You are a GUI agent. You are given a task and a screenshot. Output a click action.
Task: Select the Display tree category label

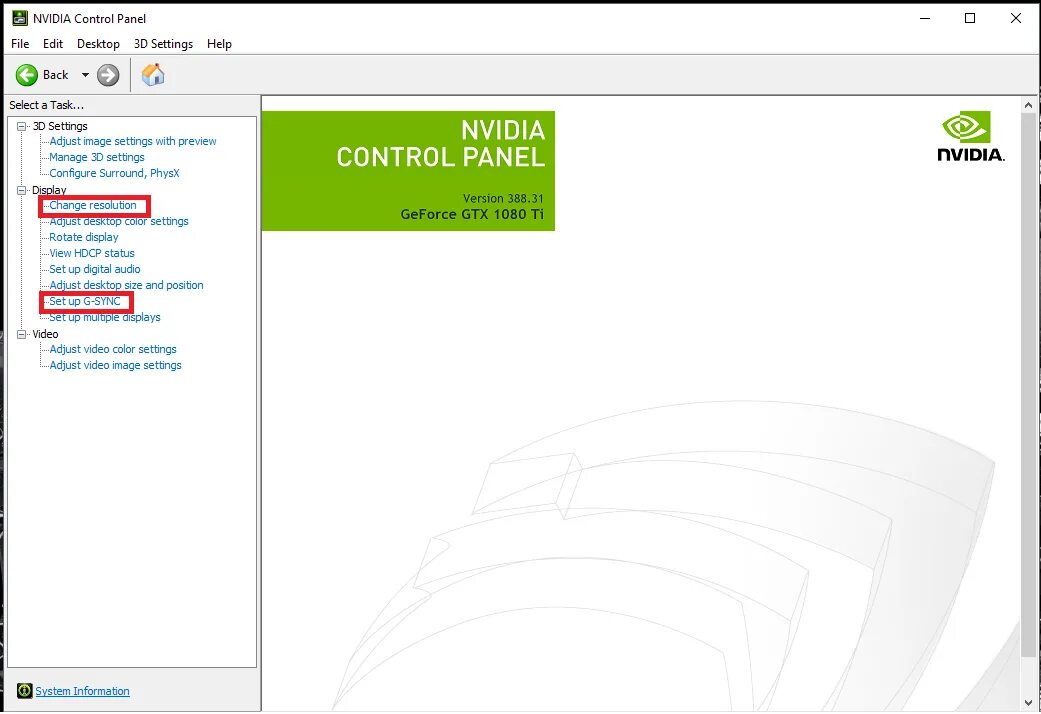click(x=49, y=190)
